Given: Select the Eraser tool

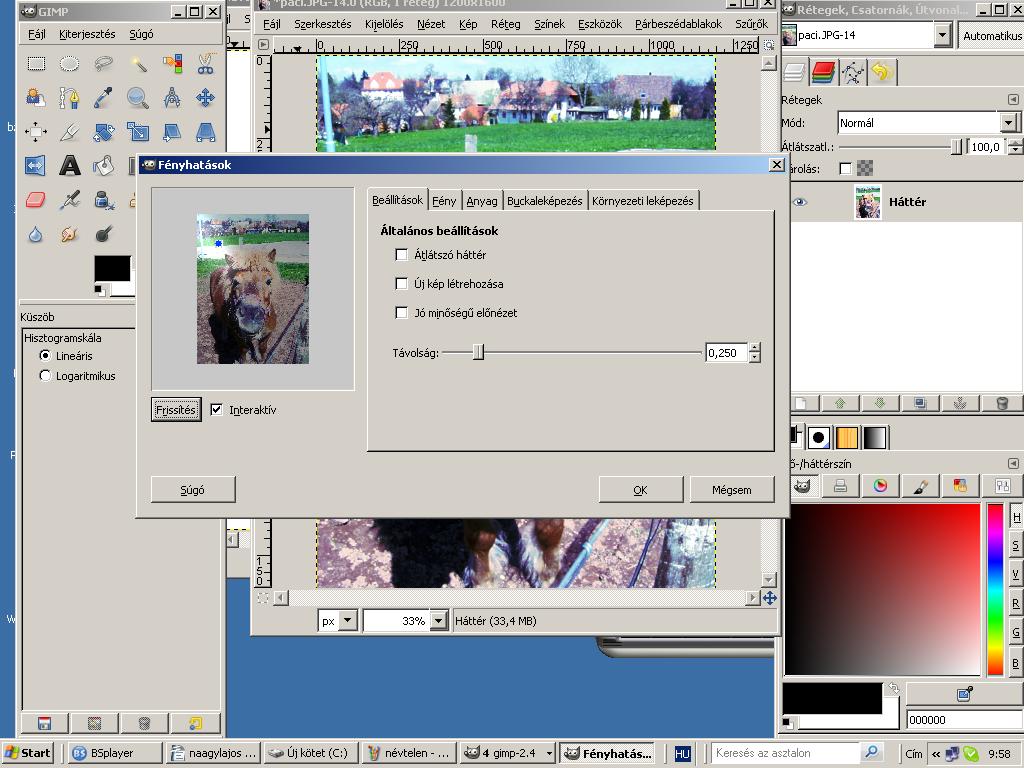Looking at the screenshot, I should pyautogui.click(x=36, y=200).
